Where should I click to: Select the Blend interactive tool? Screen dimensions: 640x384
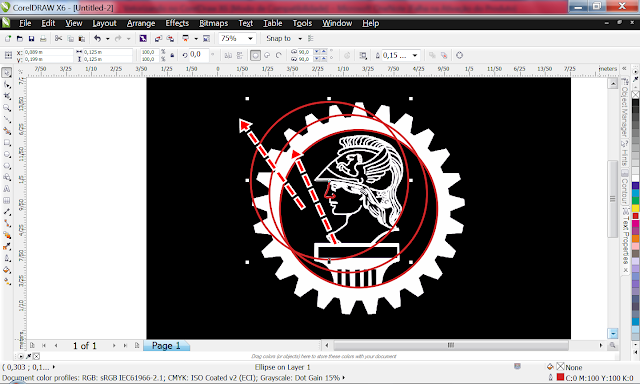7,235
